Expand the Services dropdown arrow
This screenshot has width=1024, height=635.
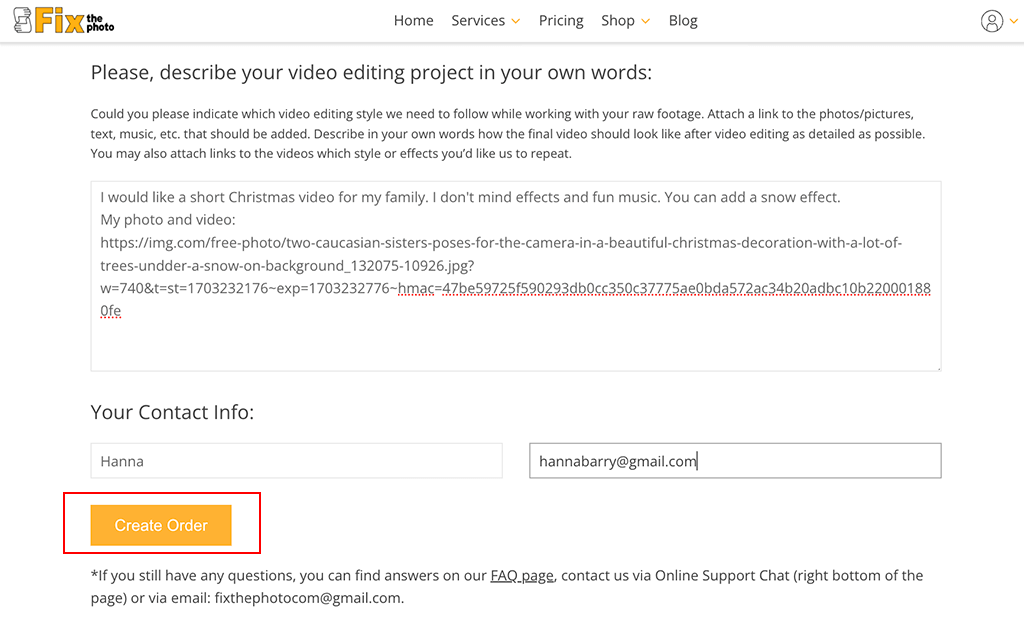(x=516, y=21)
